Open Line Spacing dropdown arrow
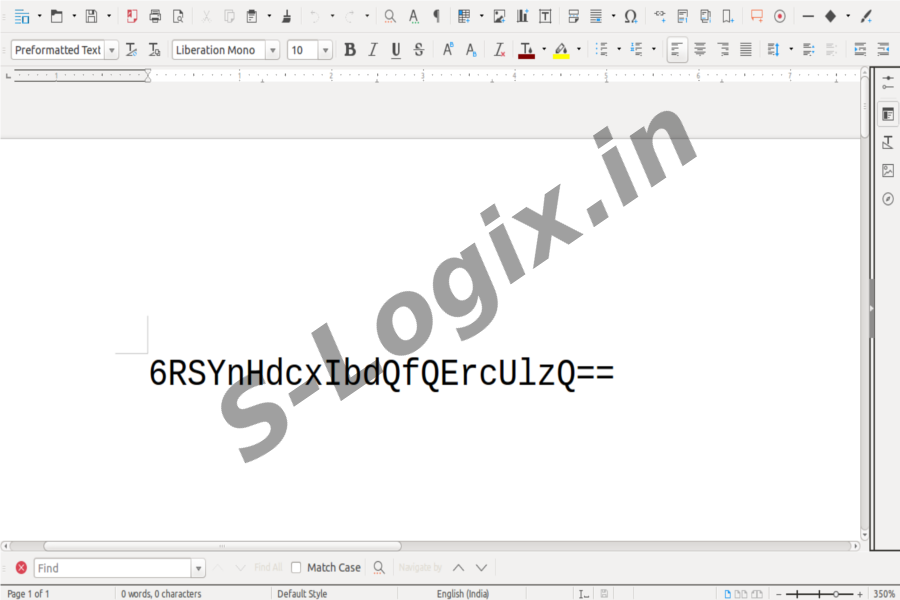900x600 pixels. tap(791, 49)
